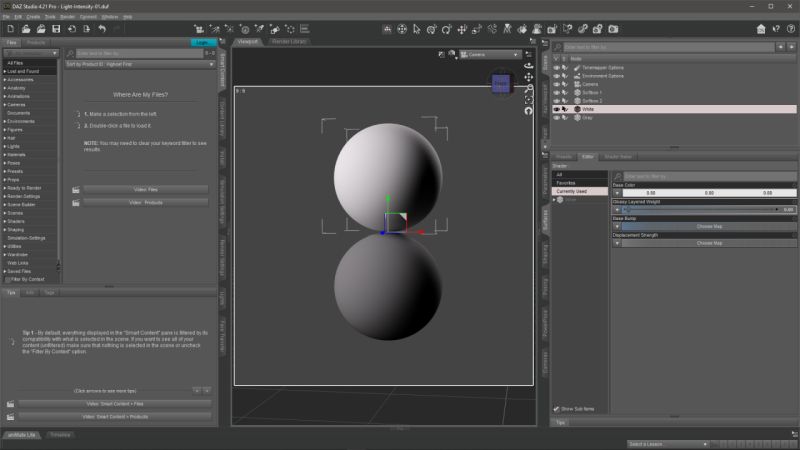Viewport: 800px width, 450px height.
Task: Click Video: Smart Content > Products button
Action: click(115, 417)
